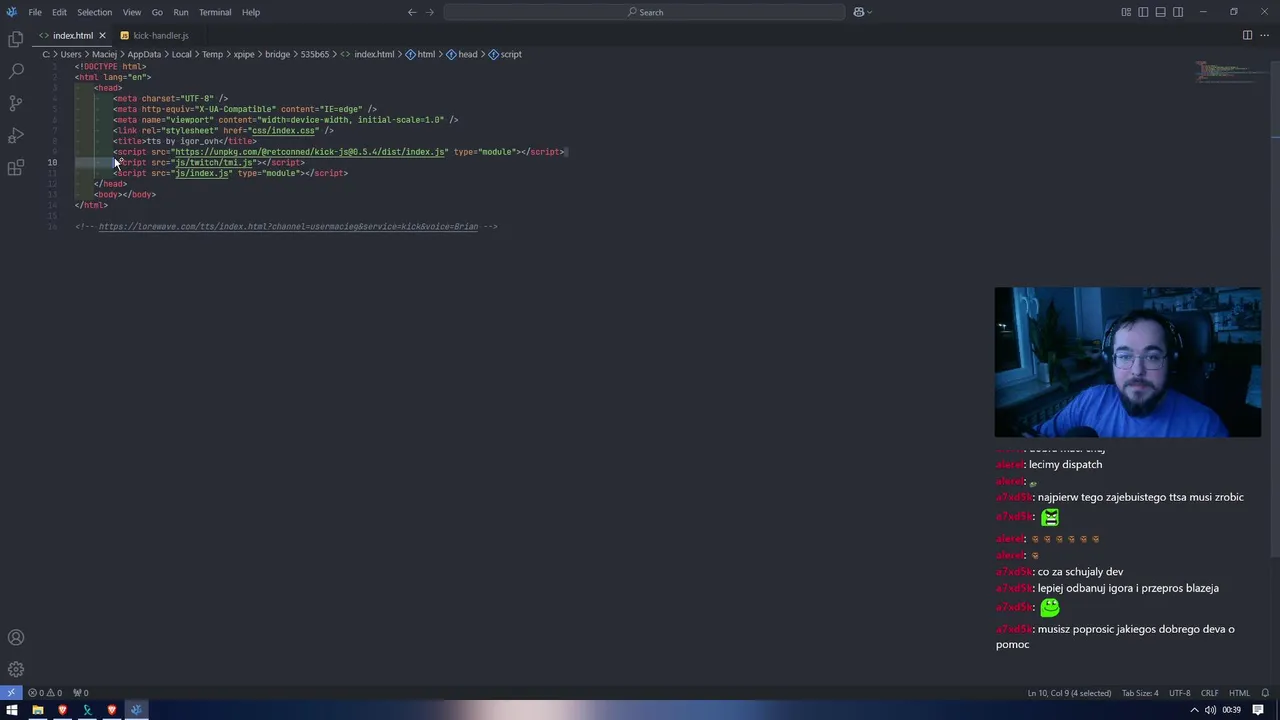This screenshot has height=720, width=1280.
Task: Click the remote window indicator in status bar
Action: [x=11, y=693]
